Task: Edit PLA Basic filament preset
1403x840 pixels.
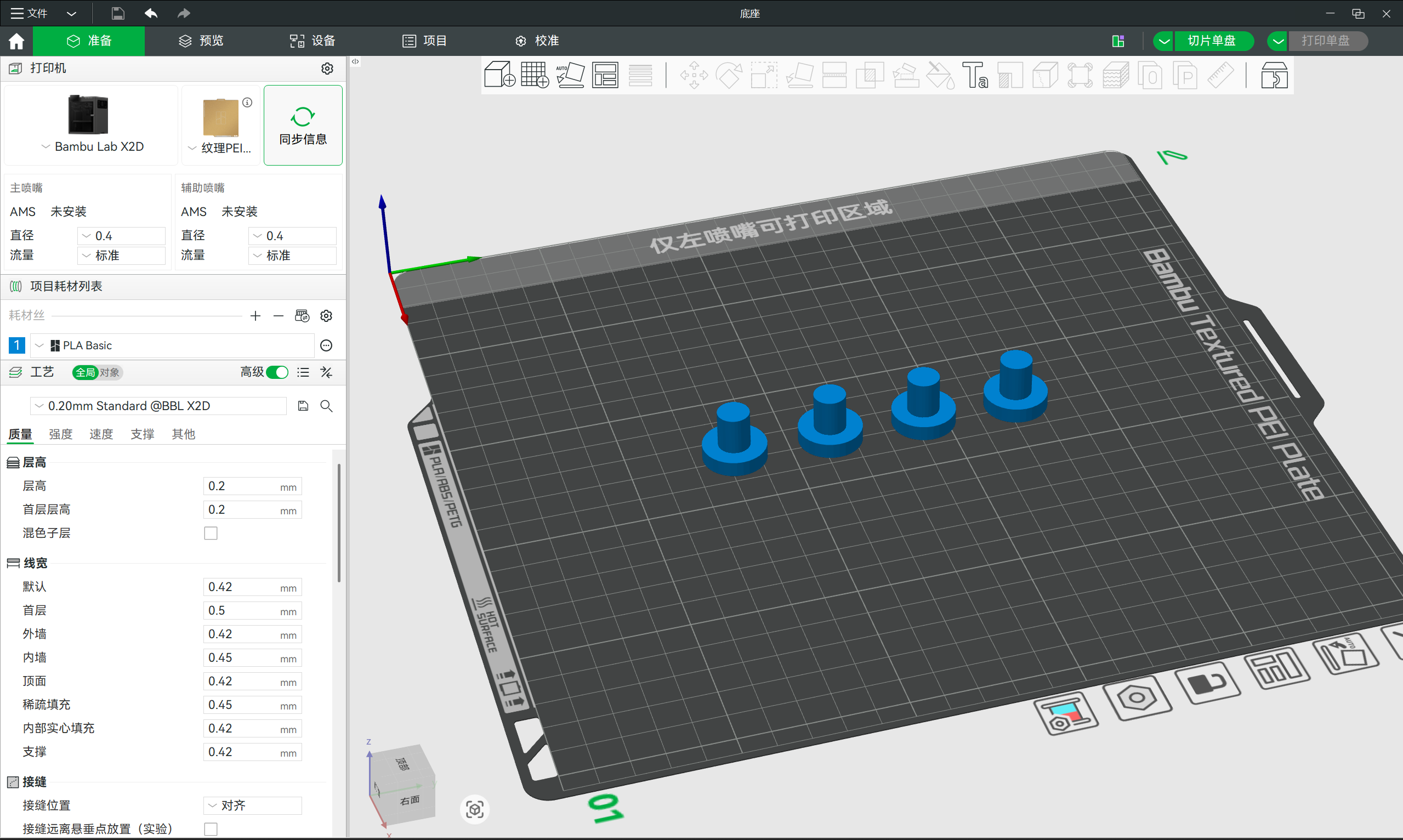Action: (x=327, y=345)
